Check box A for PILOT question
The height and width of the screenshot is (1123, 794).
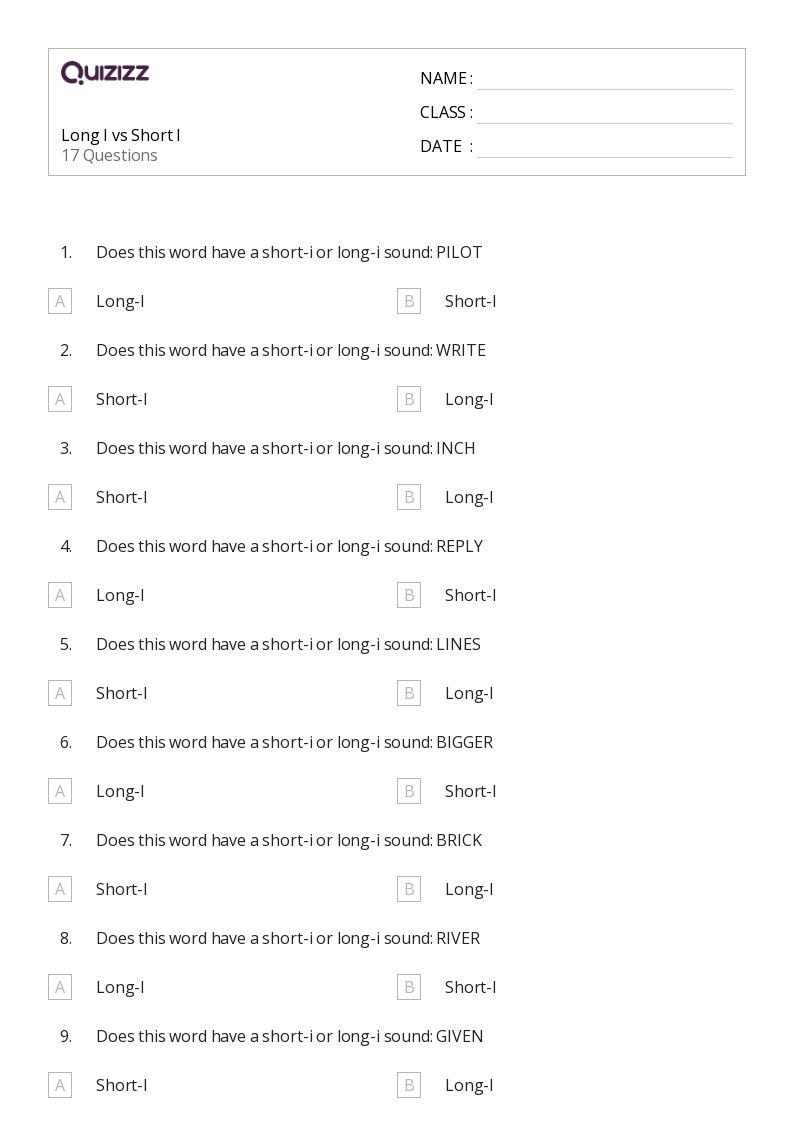pos(60,301)
